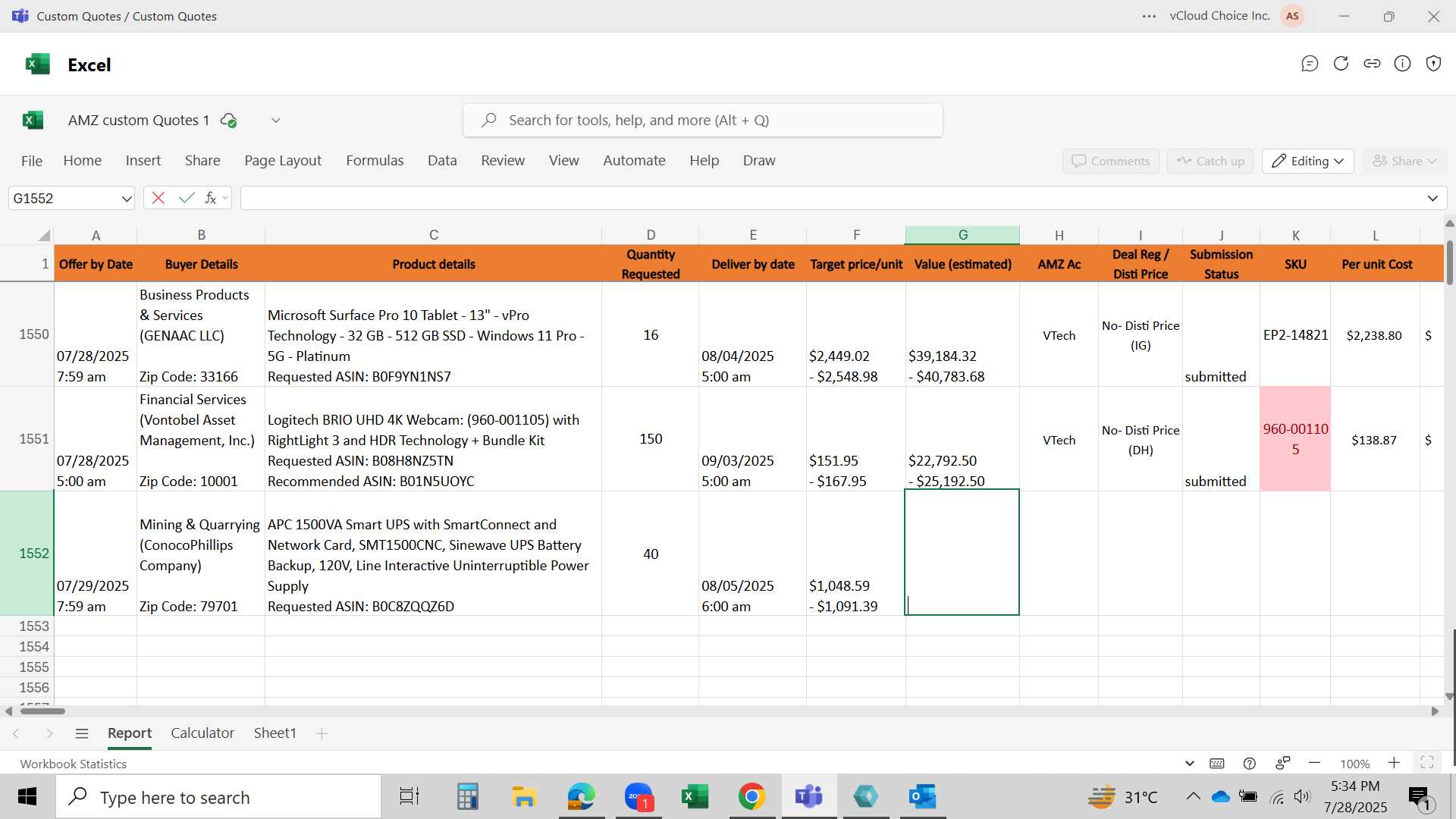Open the Automate ribbon tab

tap(634, 161)
